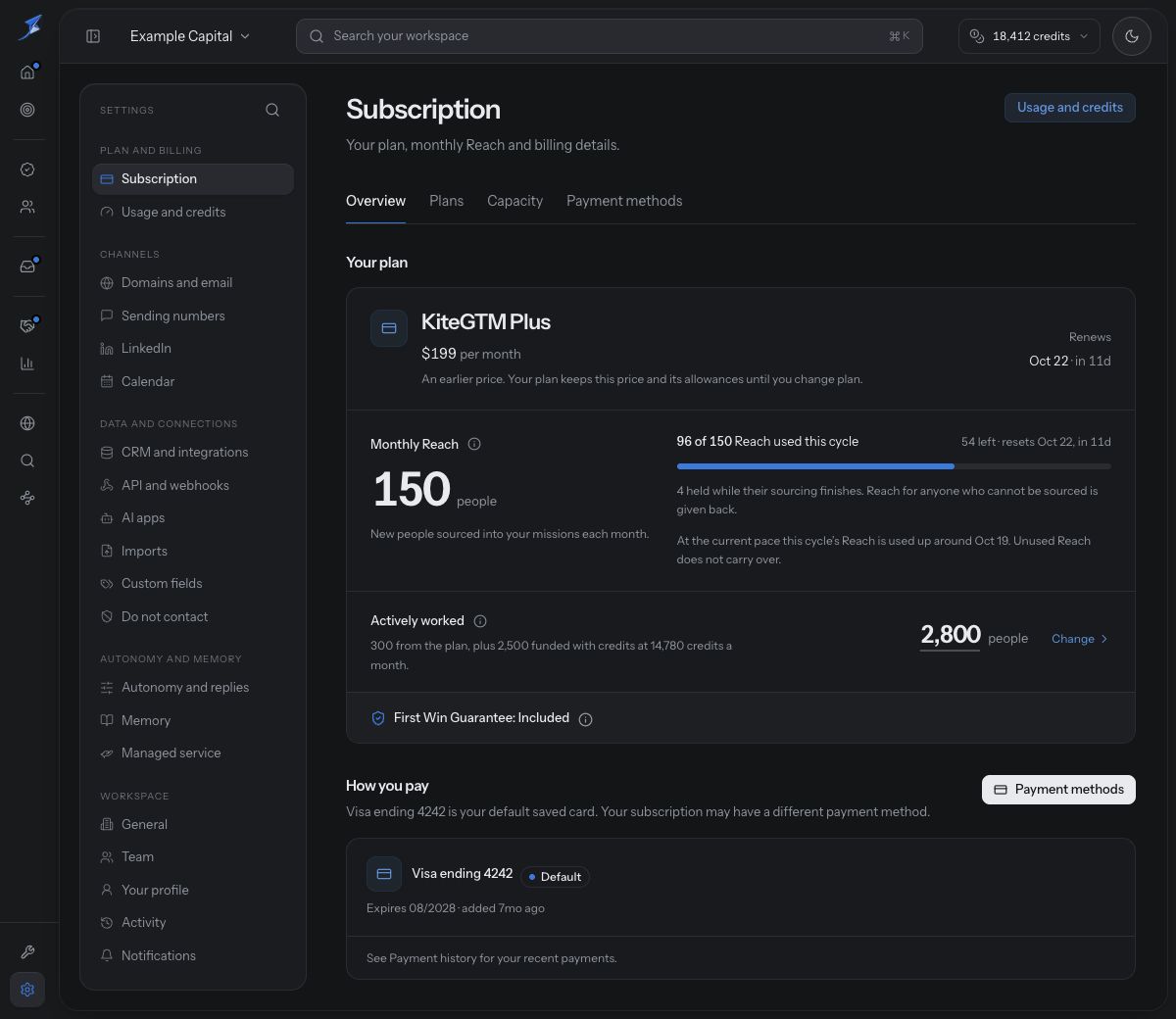Click the shield icon by First Win Guarantee

click(x=378, y=718)
